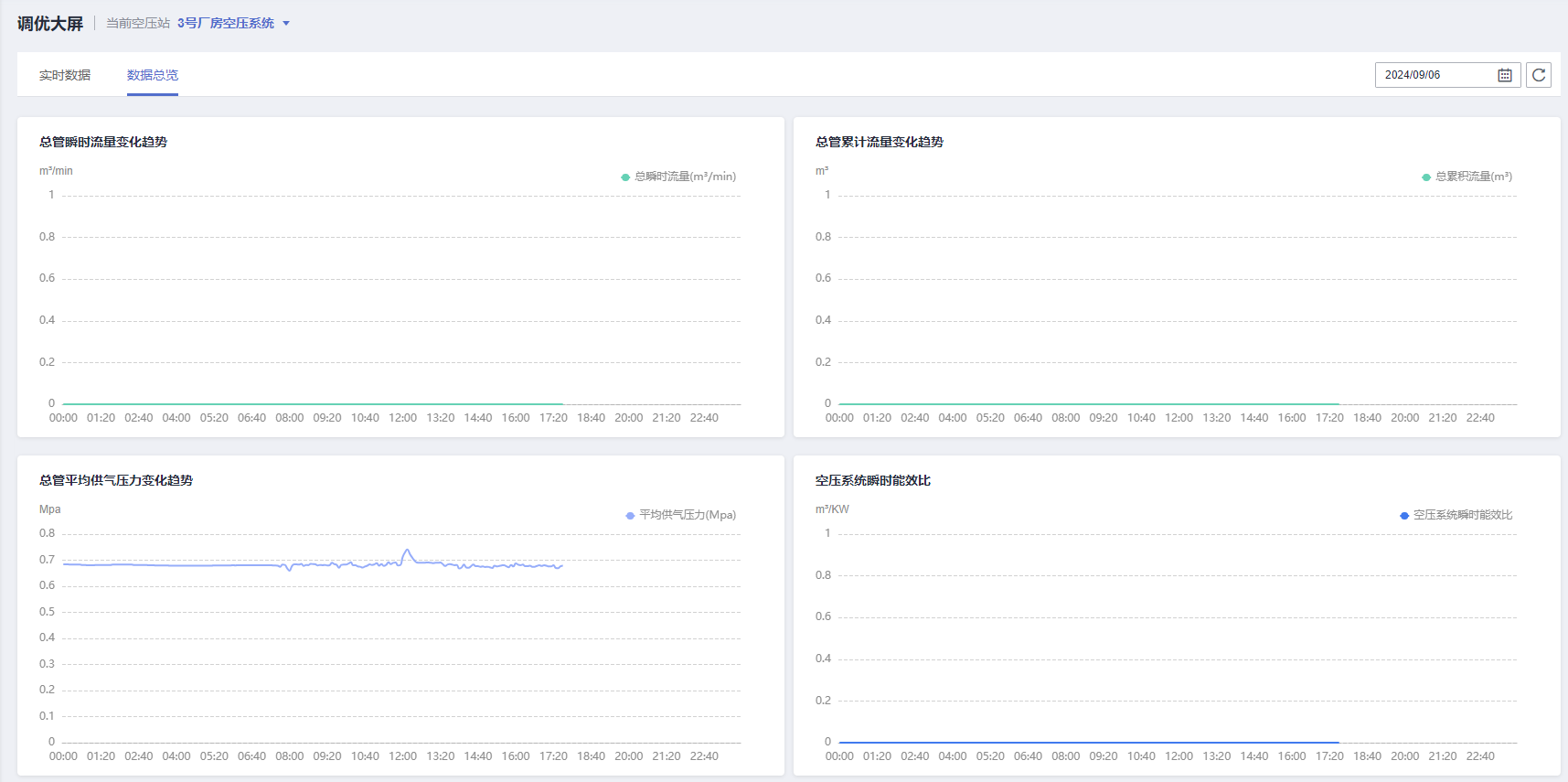The image size is (1568, 782).
Task: Toggle the 总瞬时流量(m³/min) legend series
Action: [678, 177]
